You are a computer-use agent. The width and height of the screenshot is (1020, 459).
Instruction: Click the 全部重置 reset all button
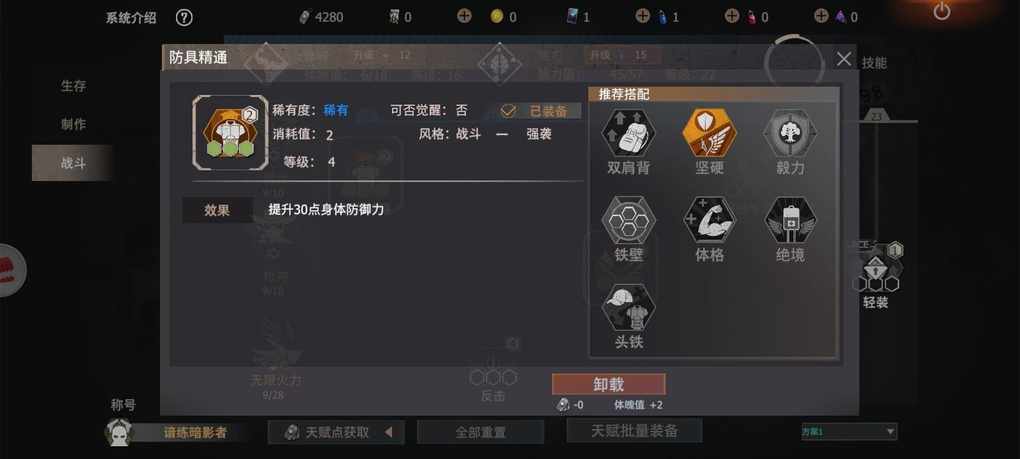coord(480,432)
